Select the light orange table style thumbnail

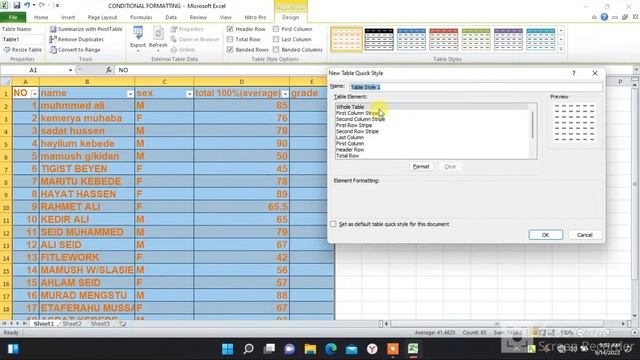pyautogui.click(x=347, y=40)
